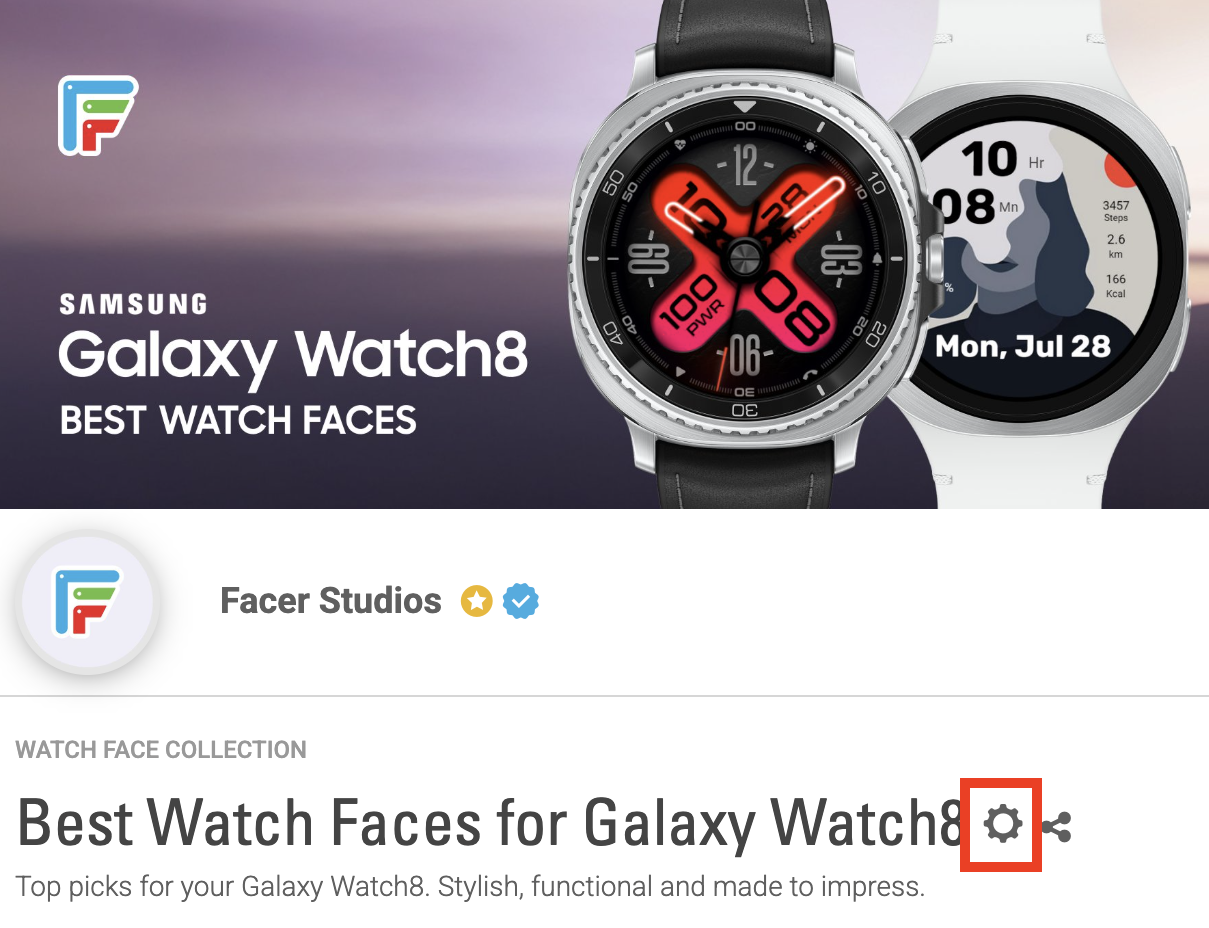Click the 3457 Steps counter on white watch
Viewport: 1209px width, 928px height.
[x=1116, y=211]
